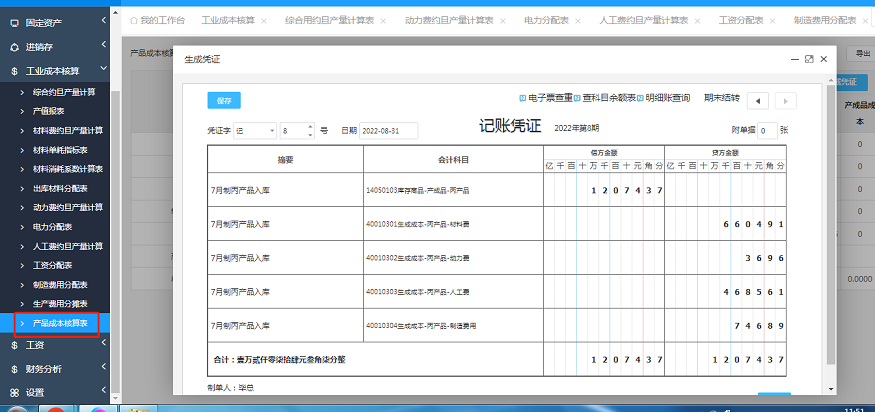875x412 pixels.
Task: Switch to the 动力费约旦产量计算表 tab
Action: 449,21
